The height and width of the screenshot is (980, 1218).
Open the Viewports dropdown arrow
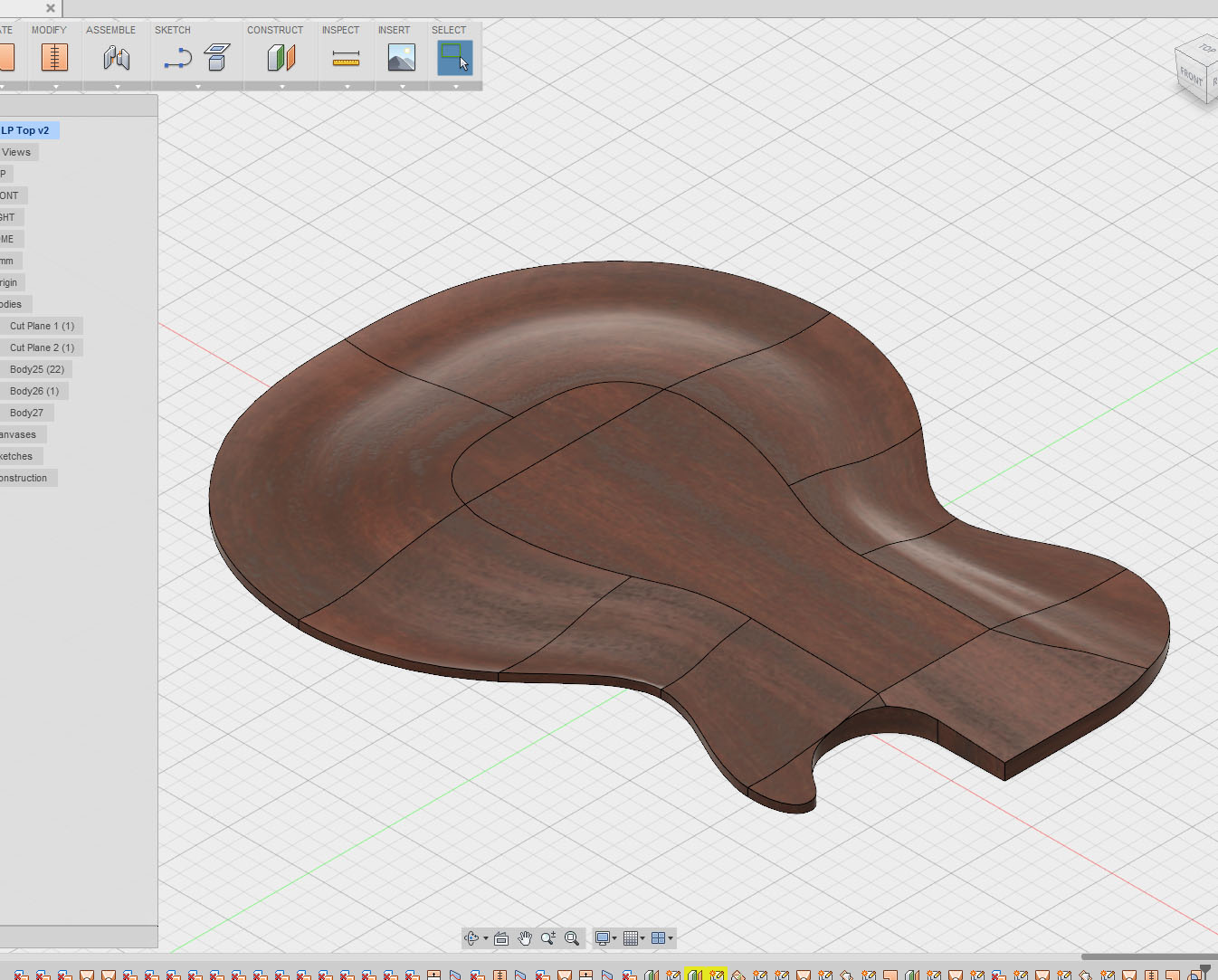pos(671,938)
